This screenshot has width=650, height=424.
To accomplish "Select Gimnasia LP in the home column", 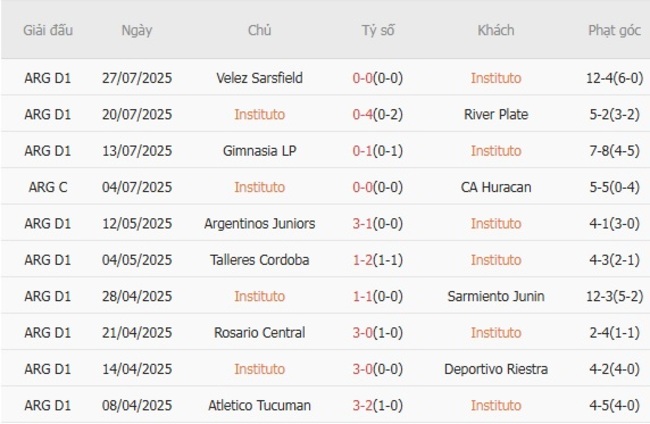I will (259, 151).
